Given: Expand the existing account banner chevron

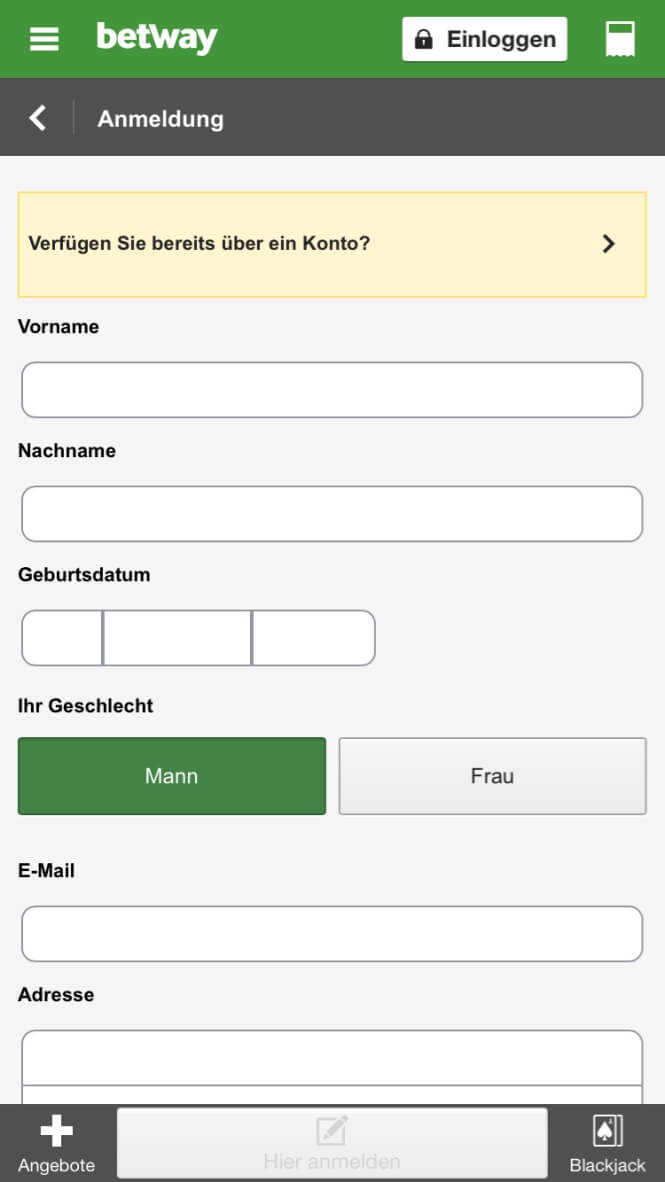Looking at the screenshot, I should click(608, 243).
